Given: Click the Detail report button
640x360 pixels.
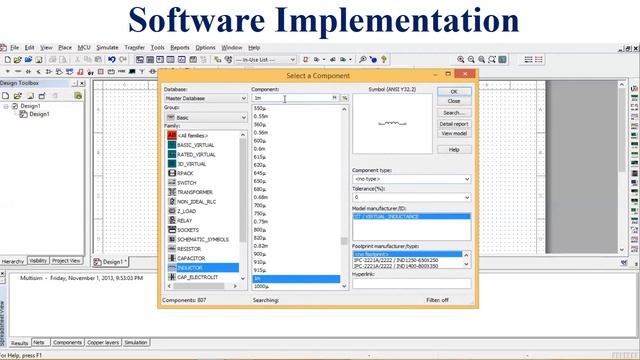Looking at the screenshot, I should click(x=454, y=124).
